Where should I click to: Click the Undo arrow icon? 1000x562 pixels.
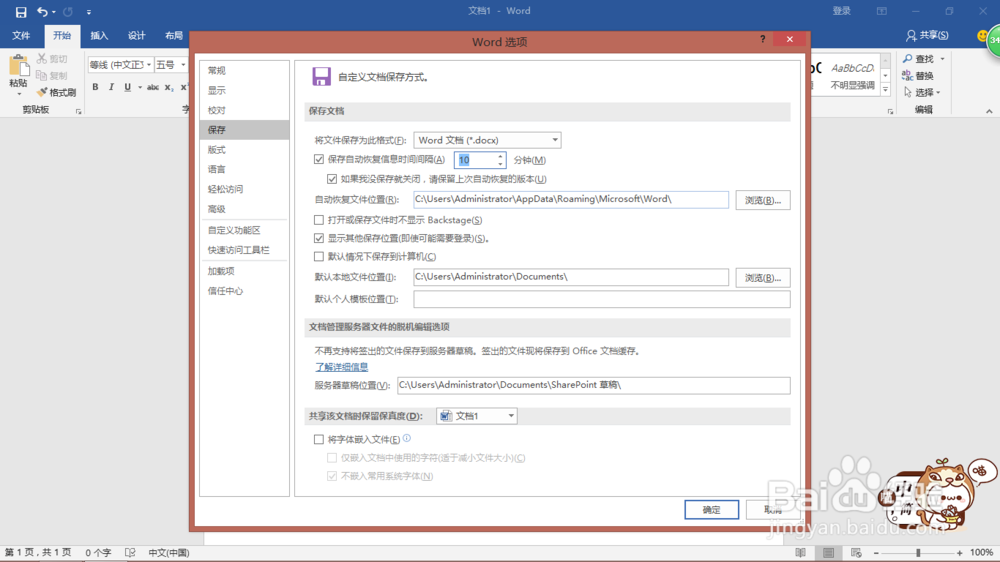[42, 11]
